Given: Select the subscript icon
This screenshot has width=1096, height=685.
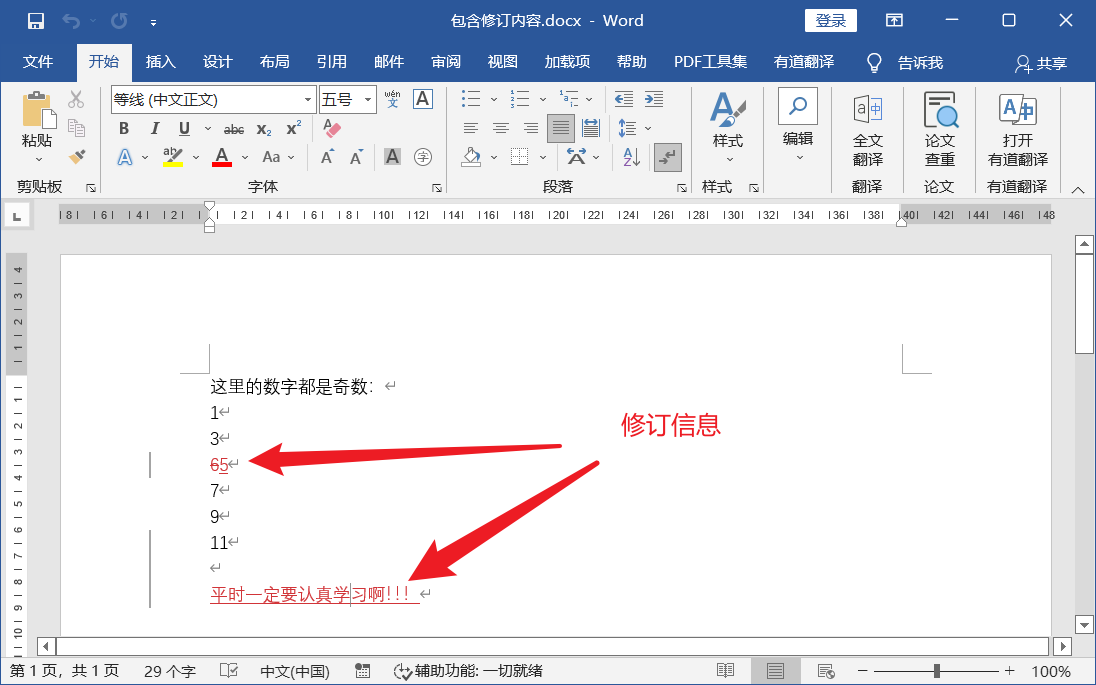Looking at the screenshot, I should [262, 129].
